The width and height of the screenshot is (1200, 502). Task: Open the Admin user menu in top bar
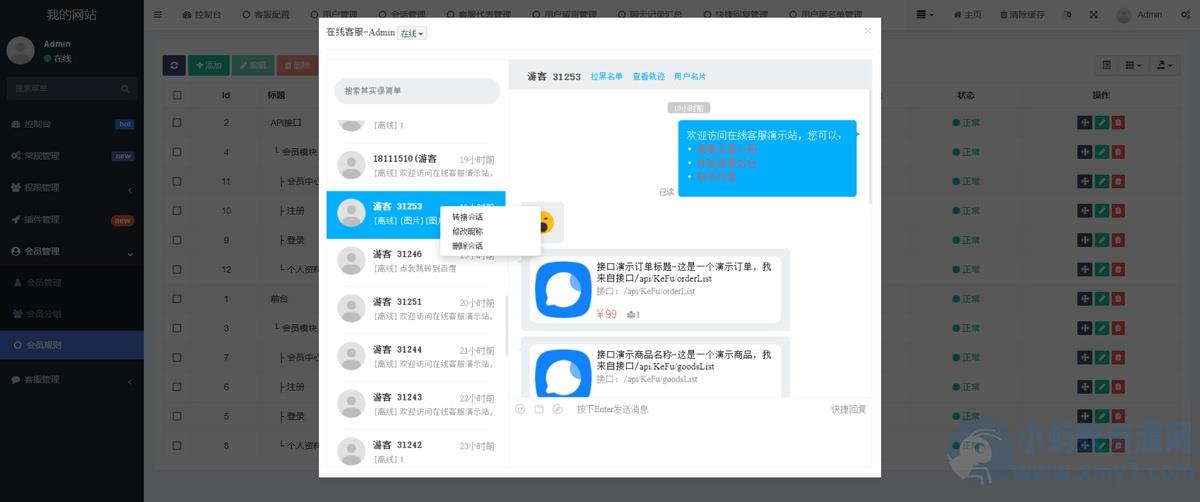(x=1141, y=15)
